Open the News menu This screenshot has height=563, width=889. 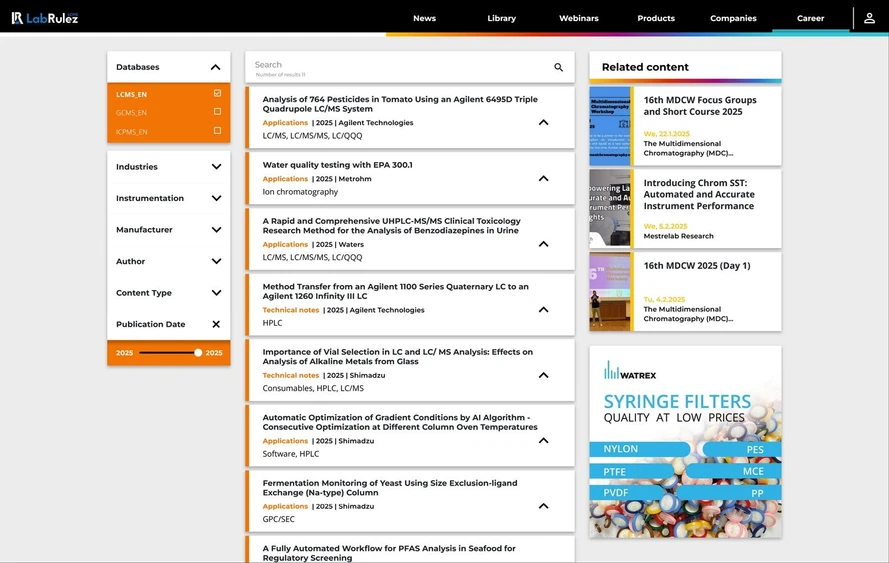(424, 18)
